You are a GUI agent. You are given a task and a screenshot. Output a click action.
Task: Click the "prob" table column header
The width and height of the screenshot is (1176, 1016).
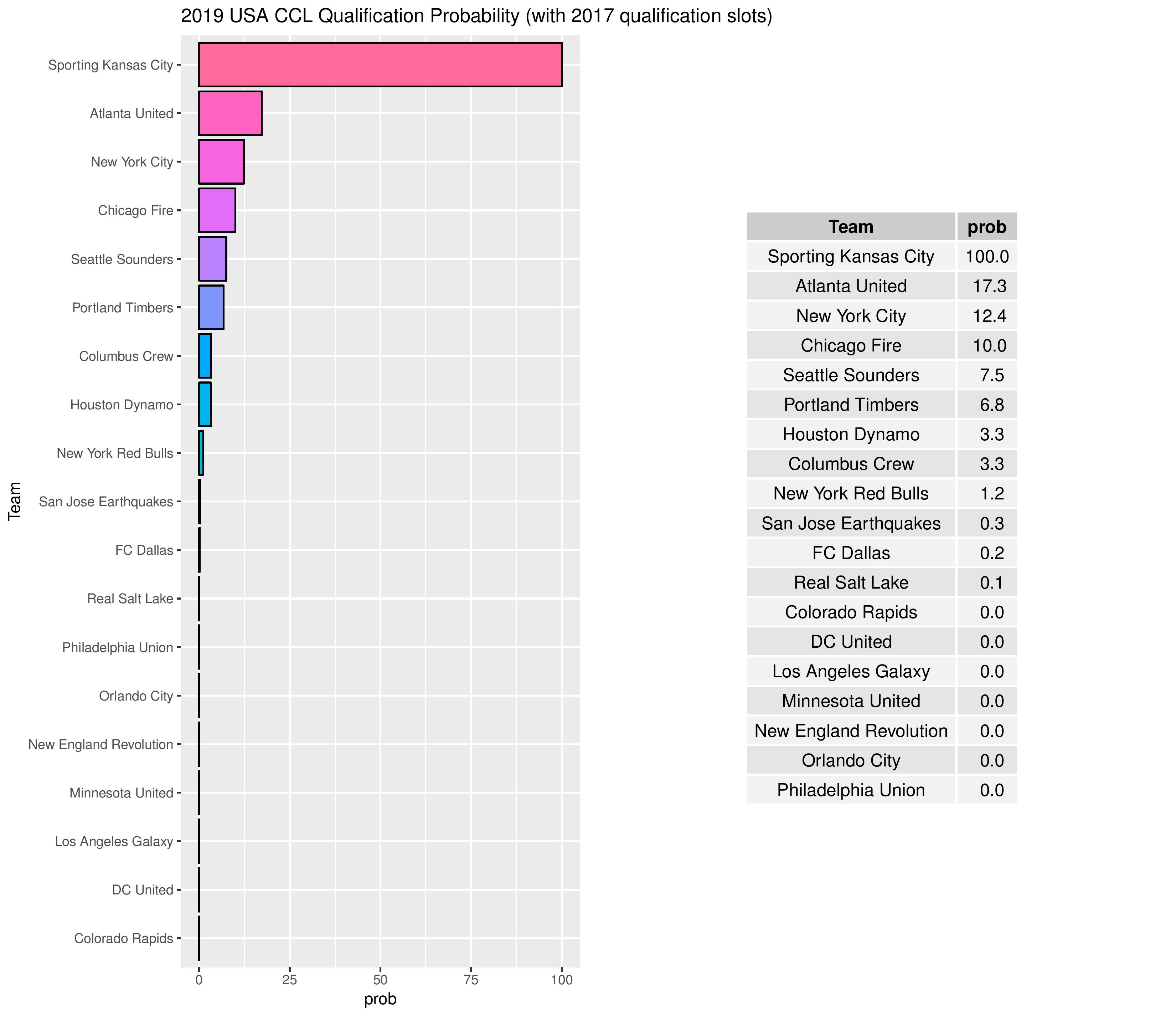(986, 227)
